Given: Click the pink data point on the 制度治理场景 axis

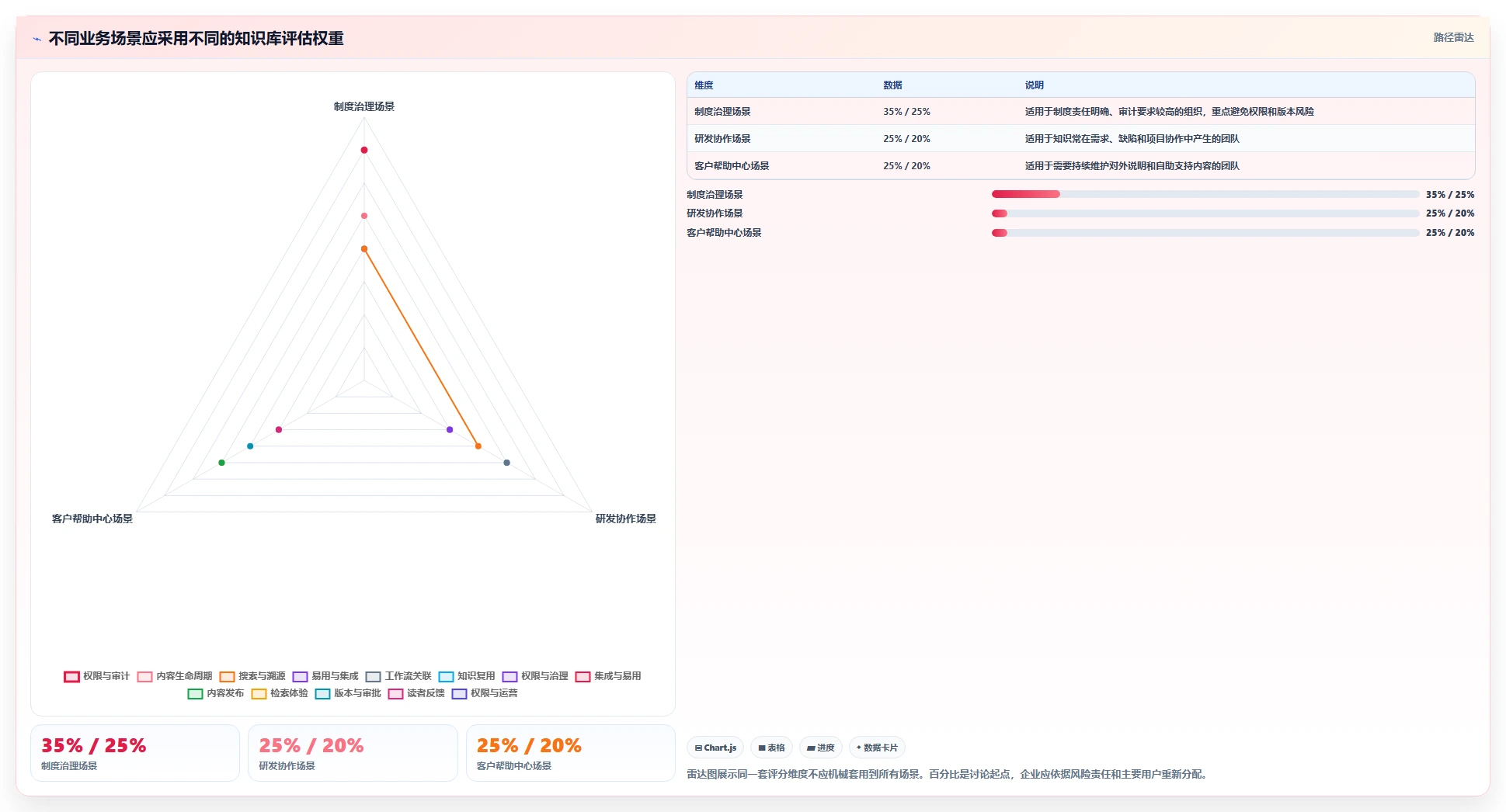Looking at the screenshot, I should pyautogui.click(x=363, y=216).
